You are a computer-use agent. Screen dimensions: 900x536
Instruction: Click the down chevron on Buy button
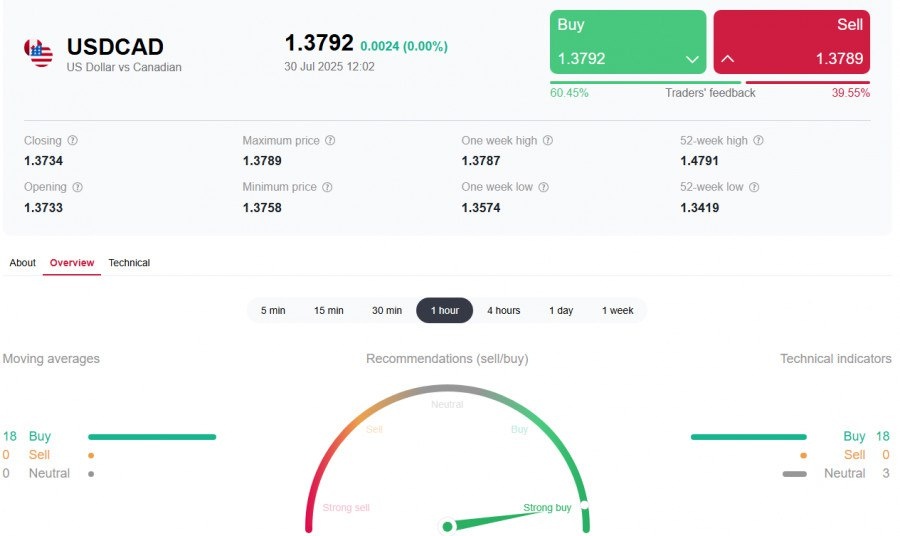coord(692,59)
